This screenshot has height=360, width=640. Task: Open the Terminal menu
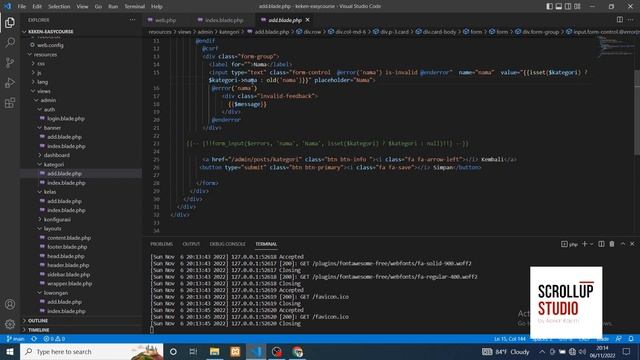(134, 6)
